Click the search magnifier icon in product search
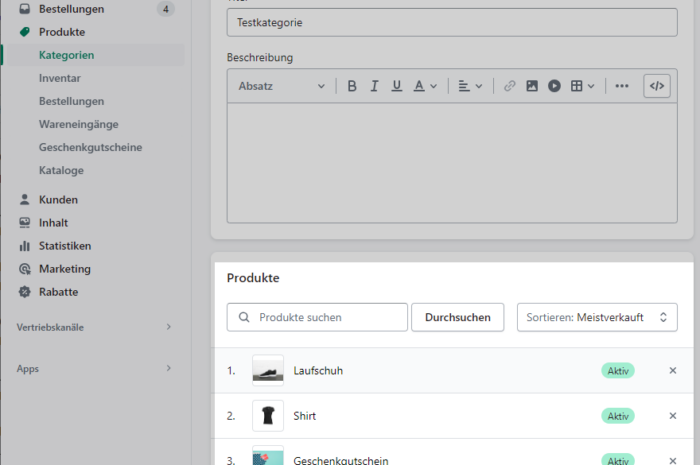The width and height of the screenshot is (700, 465). coord(244,317)
